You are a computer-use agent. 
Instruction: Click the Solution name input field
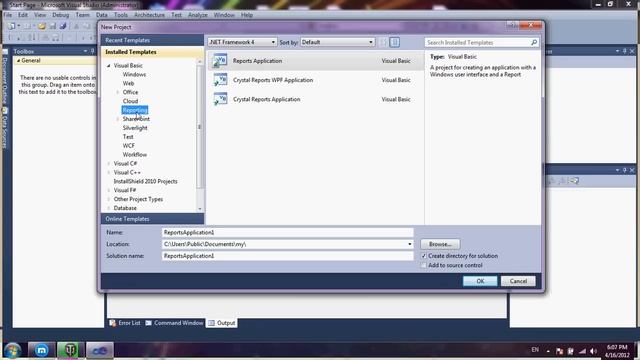tap(287, 256)
